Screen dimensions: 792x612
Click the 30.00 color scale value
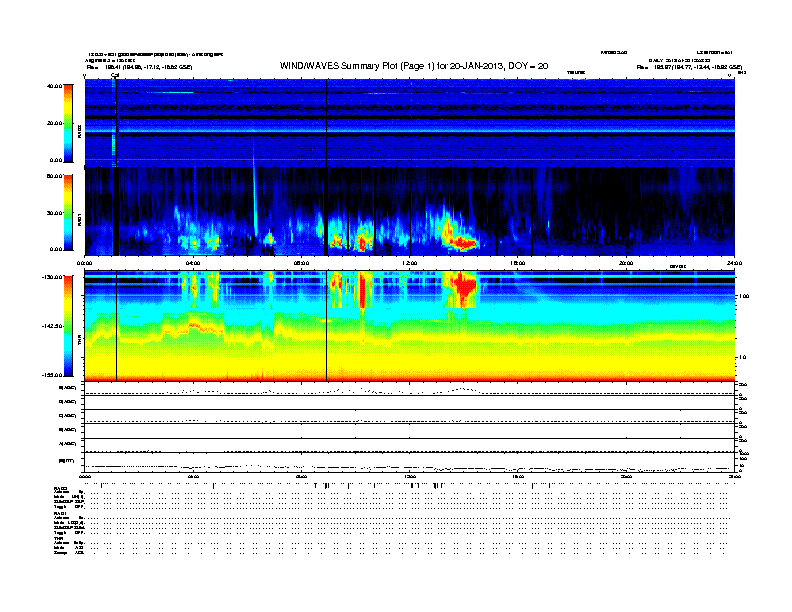[x=55, y=213]
